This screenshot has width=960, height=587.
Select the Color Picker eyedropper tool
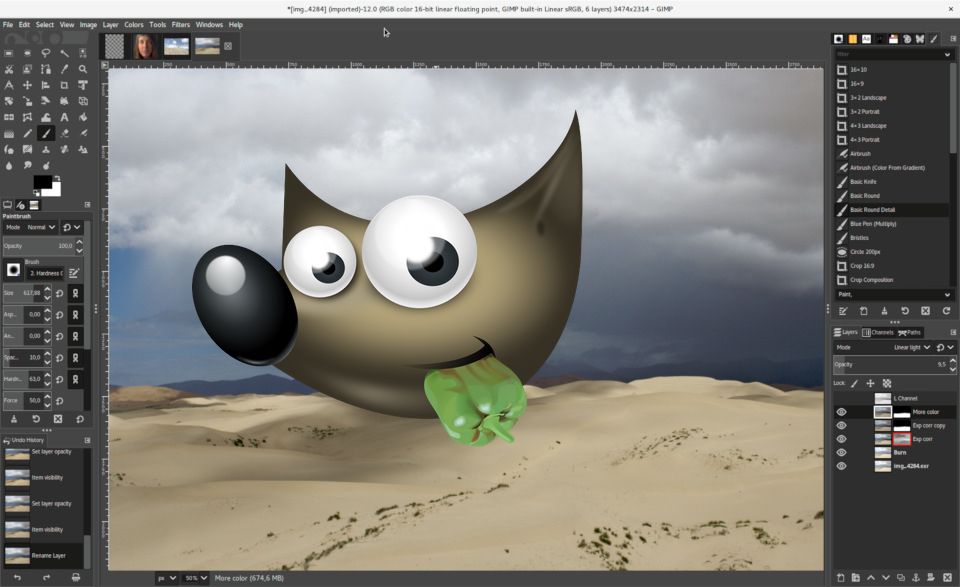tap(64, 69)
